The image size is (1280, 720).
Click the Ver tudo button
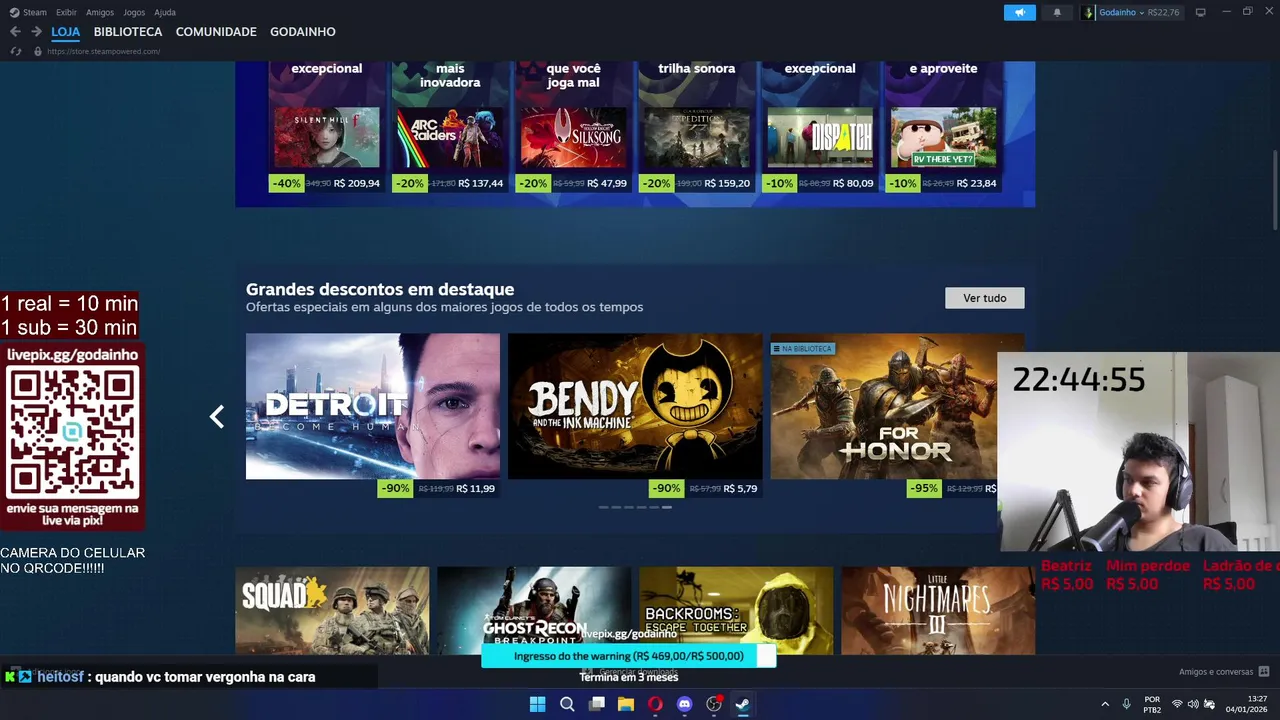point(985,298)
